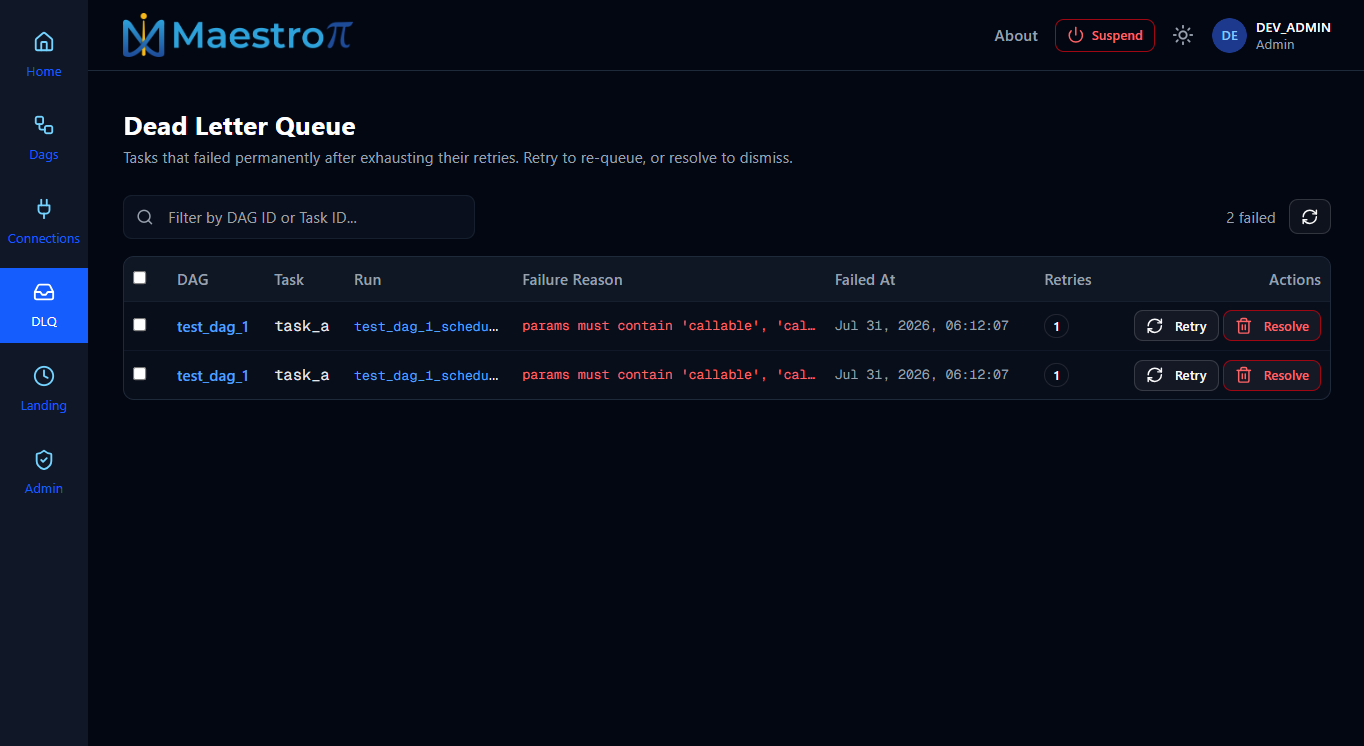Image resolution: width=1364 pixels, height=746 pixels.
Task: Click the Retries column header
Action: 1068,280
